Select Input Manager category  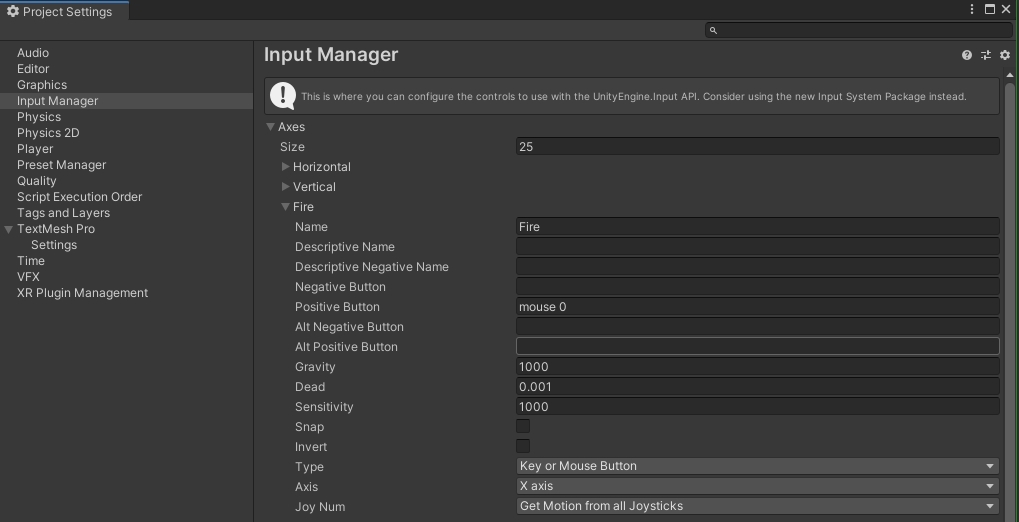click(127, 101)
